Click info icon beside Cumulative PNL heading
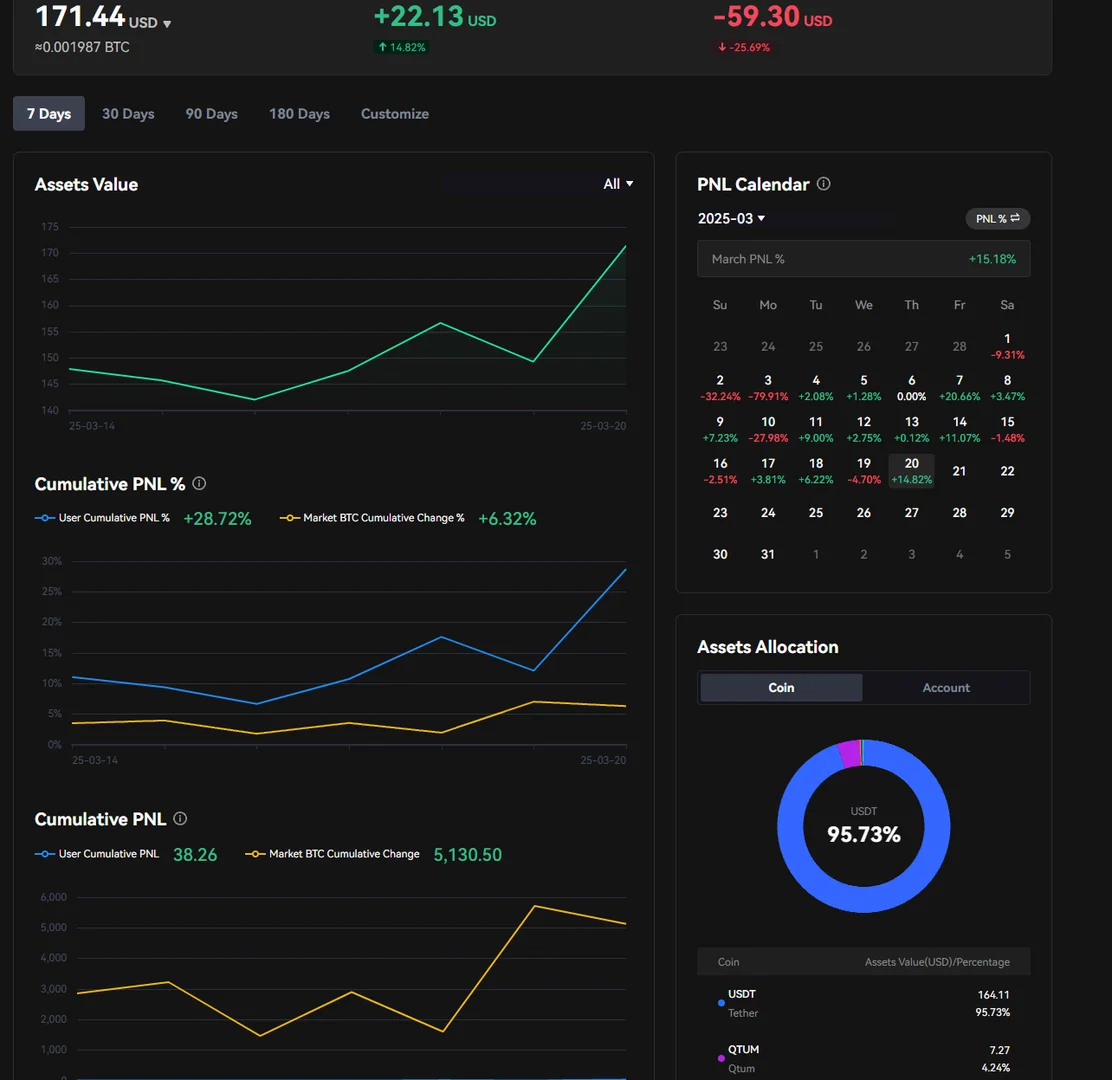 180,818
